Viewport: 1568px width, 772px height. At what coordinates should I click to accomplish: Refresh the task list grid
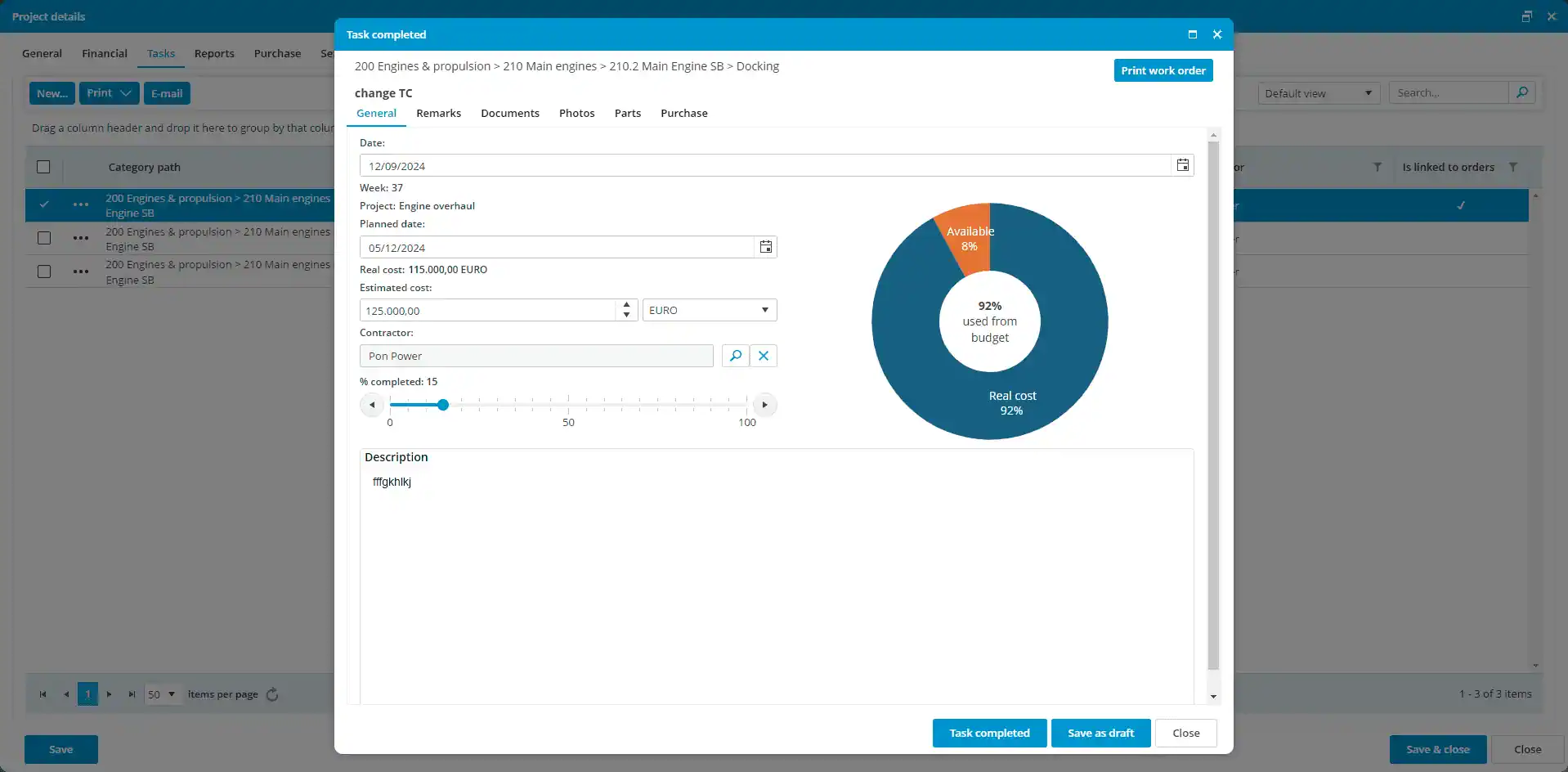point(272,694)
